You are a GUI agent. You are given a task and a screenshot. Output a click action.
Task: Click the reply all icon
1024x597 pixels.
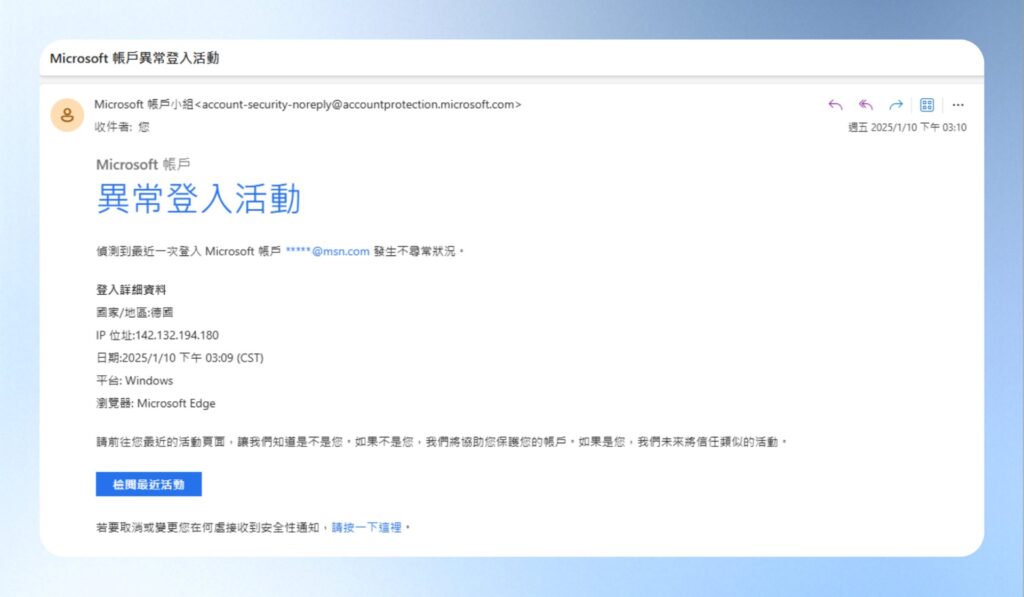click(866, 105)
